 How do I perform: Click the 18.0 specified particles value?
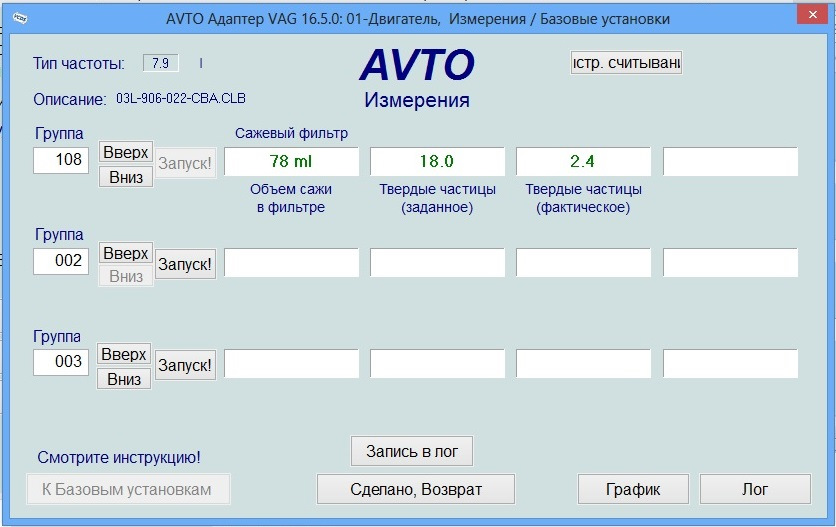coord(437,162)
